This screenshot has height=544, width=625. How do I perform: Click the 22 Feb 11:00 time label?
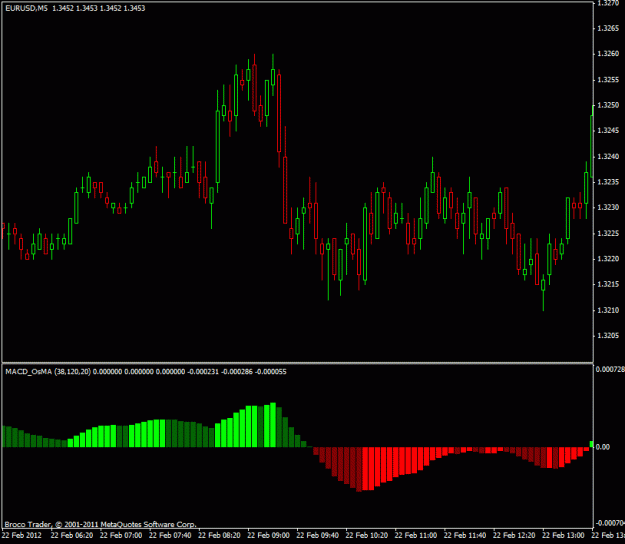[x=416, y=535]
